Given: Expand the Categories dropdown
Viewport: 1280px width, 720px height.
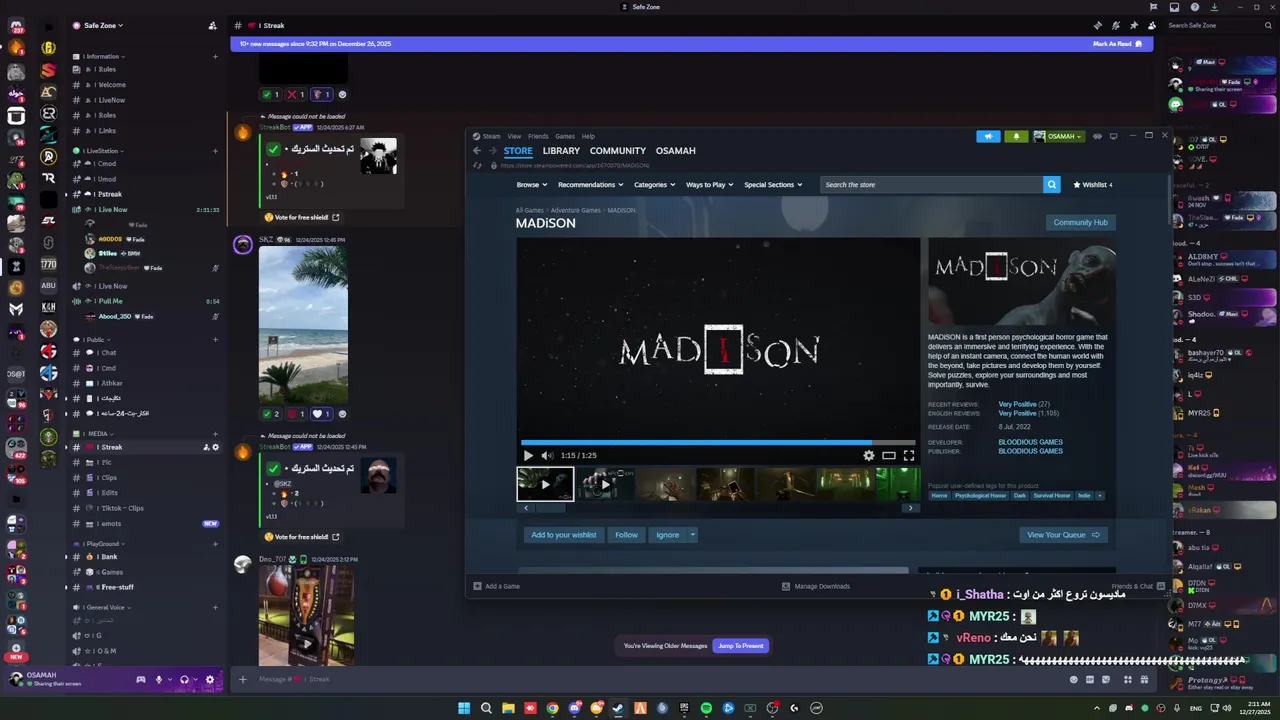Looking at the screenshot, I should coord(653,185).
